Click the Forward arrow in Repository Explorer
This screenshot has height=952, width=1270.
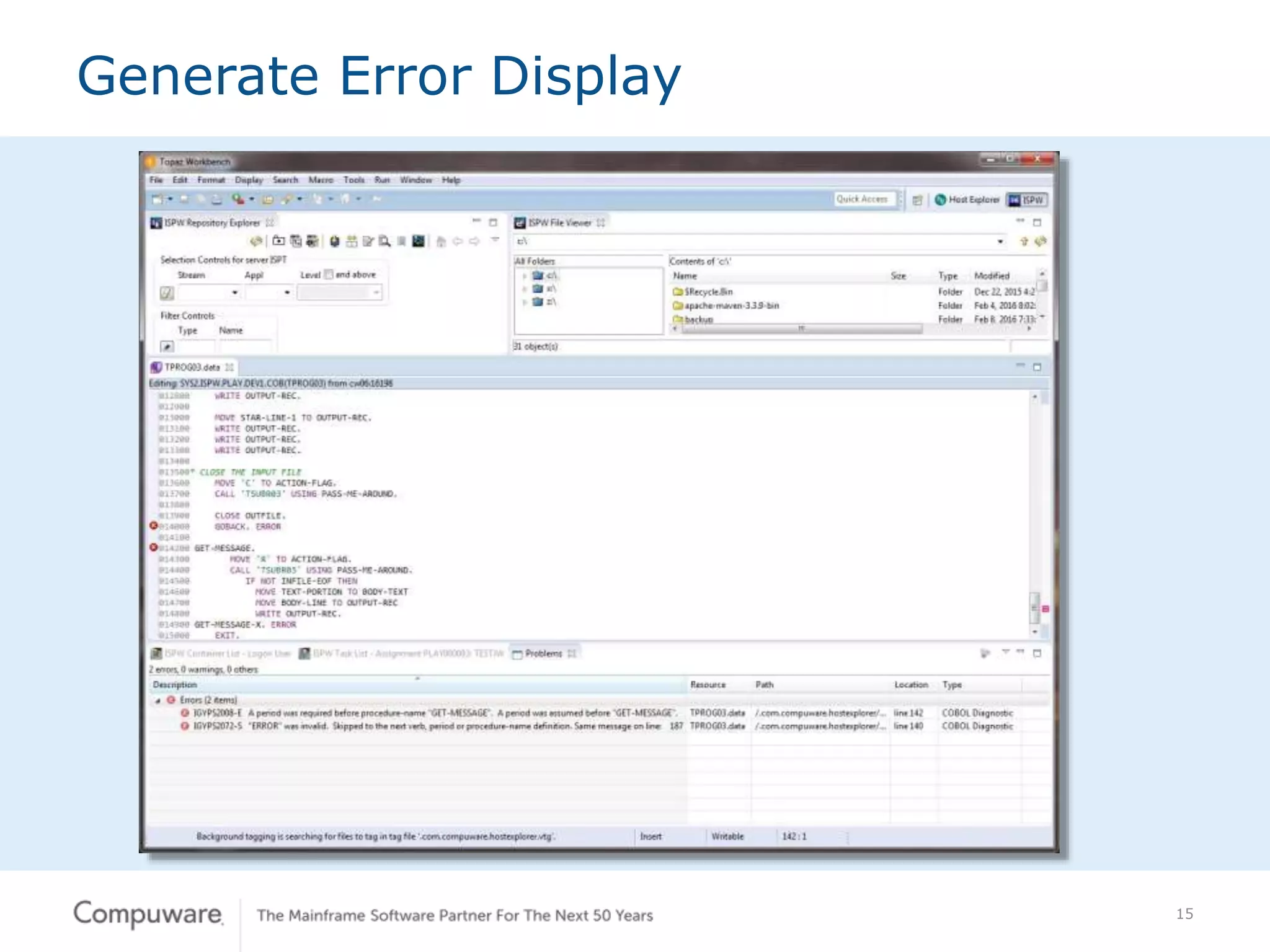[474, 241]
